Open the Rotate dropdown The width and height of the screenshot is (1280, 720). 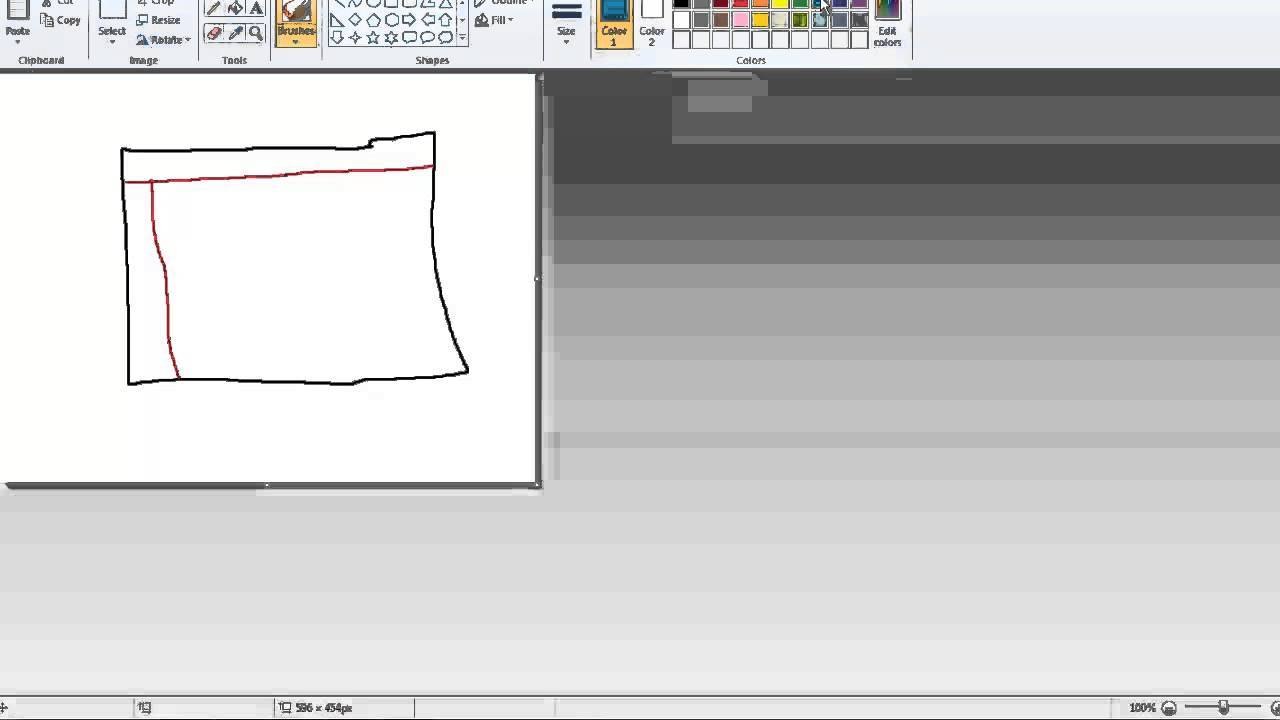click(x=162, y=40)
